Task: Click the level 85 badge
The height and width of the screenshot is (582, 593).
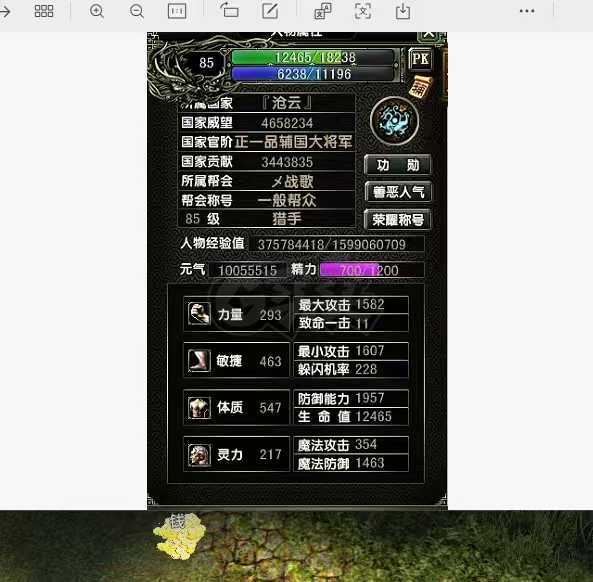Action: [x=206, y=63]
